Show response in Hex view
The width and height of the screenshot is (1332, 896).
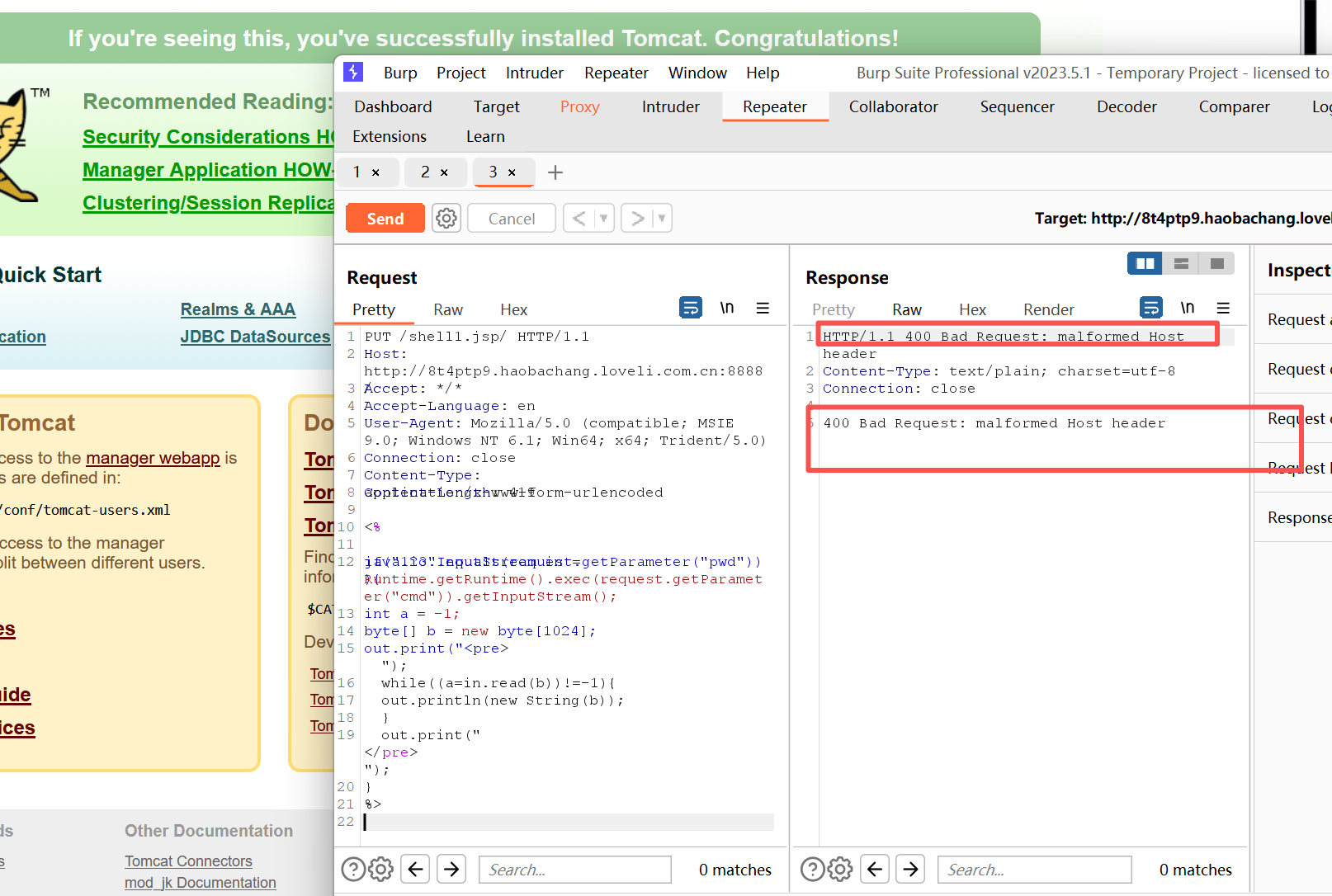972,309
